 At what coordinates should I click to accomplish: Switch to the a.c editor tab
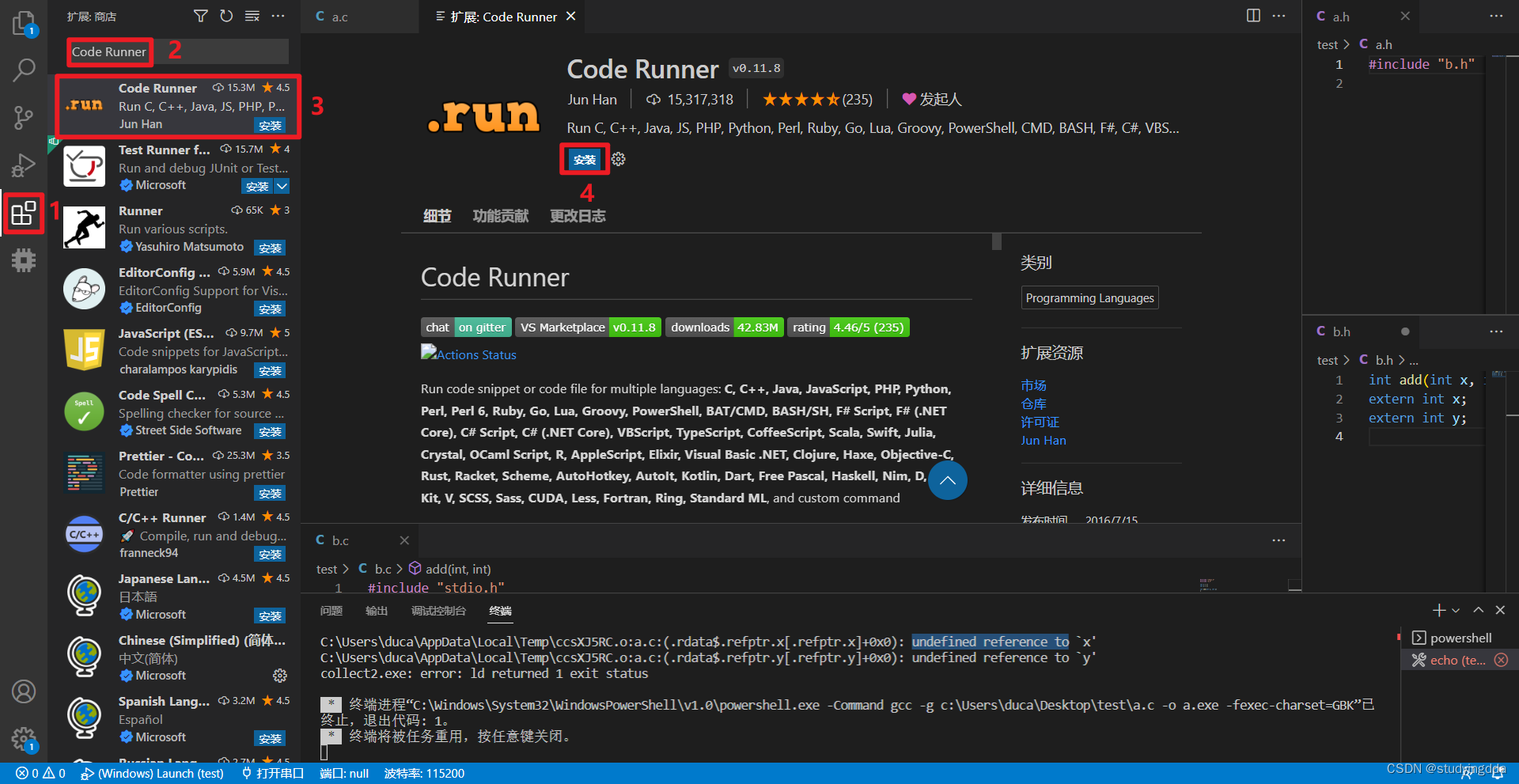pos(360,17)
